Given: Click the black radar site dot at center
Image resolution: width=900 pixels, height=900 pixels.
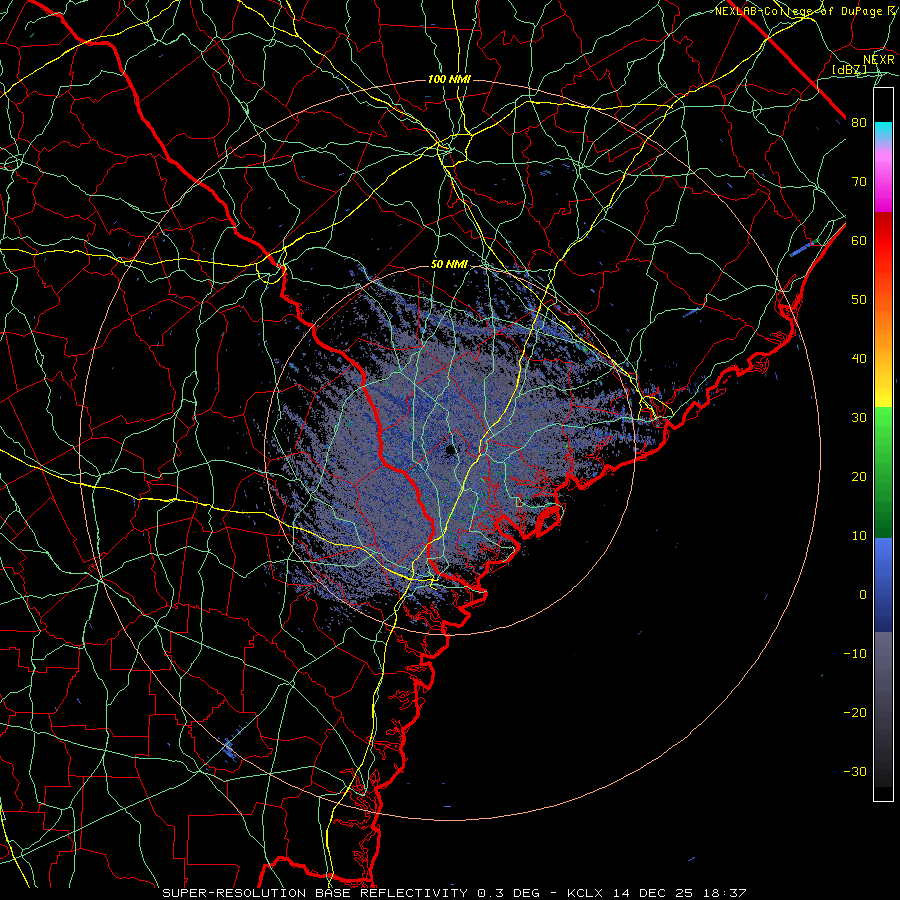Looking at the screenshot, I should click(x=450, y=450).
